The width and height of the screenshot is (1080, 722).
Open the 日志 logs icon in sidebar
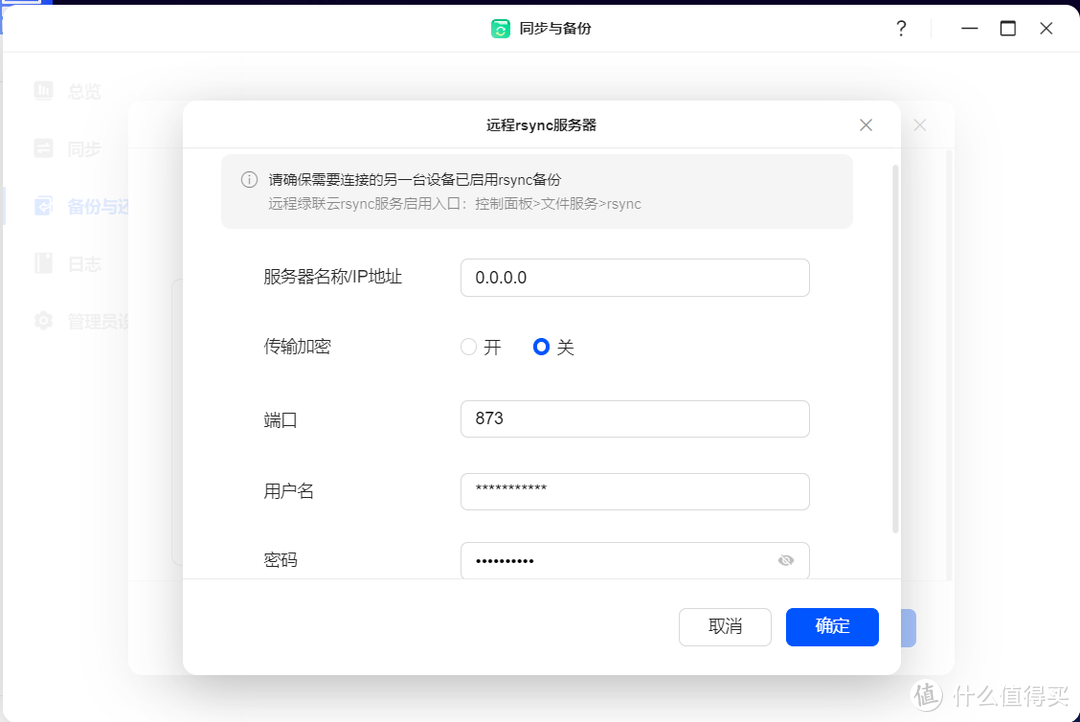tap(43, 263)
